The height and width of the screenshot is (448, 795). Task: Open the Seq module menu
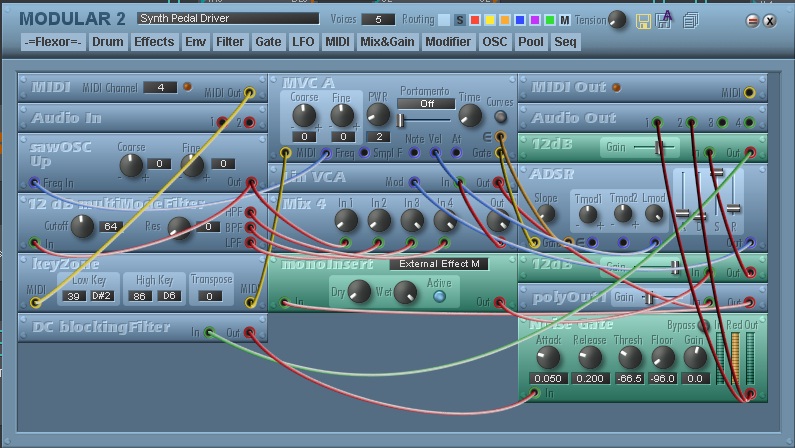tap(565, 42)
